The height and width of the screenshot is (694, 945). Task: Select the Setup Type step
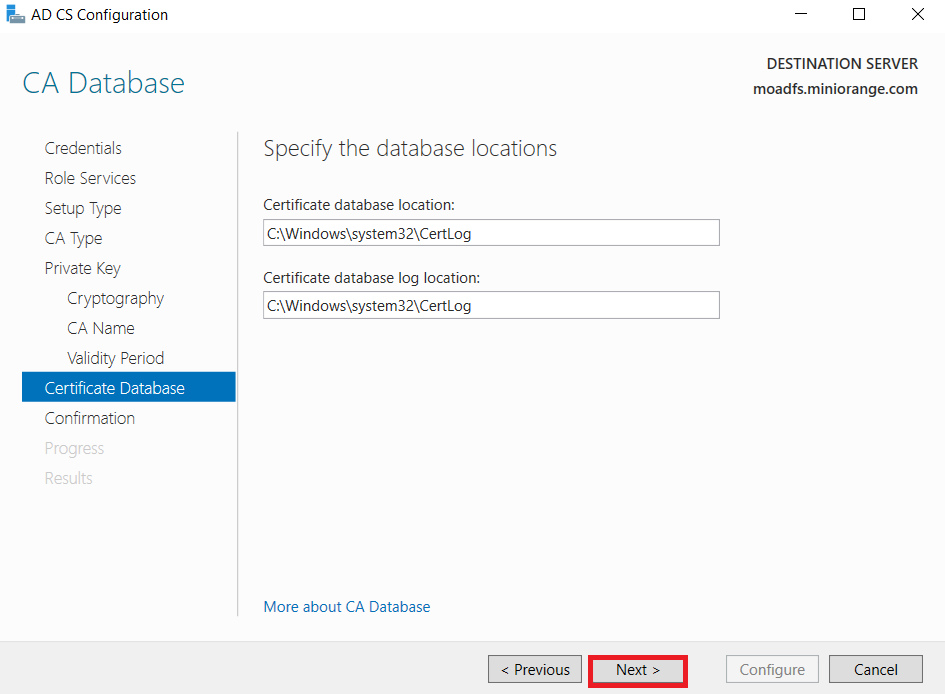[83, 207]
